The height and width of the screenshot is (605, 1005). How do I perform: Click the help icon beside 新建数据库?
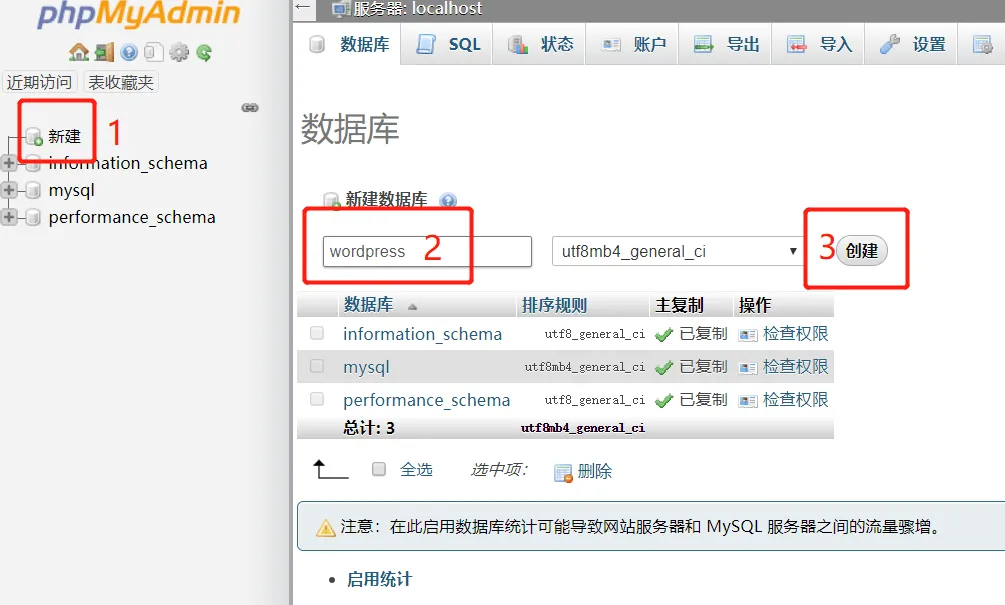[x=448, y=200]
